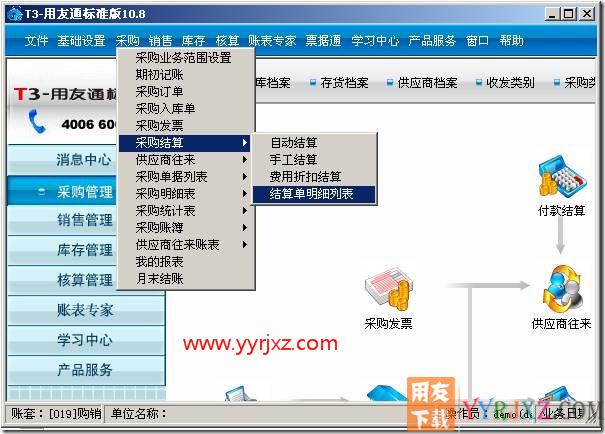
Task: Expand the 采购账簿 submenu arrow
Action: (x=245, y=228)
